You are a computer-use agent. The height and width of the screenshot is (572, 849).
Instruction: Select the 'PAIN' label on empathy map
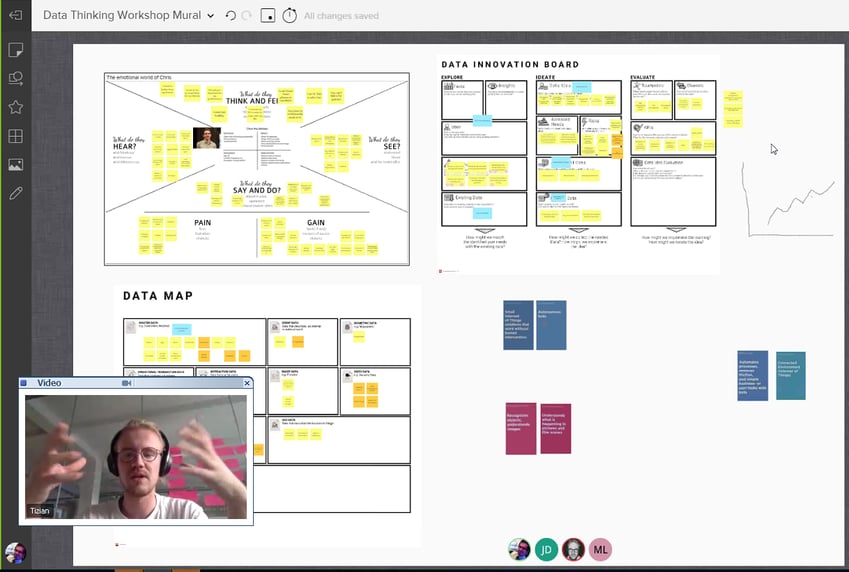[x=203, y=223]
